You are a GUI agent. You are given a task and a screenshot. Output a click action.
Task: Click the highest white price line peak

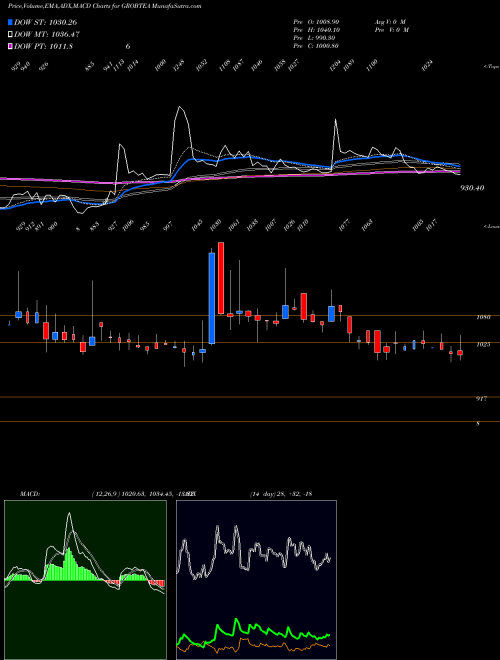[x=180, y=107]
